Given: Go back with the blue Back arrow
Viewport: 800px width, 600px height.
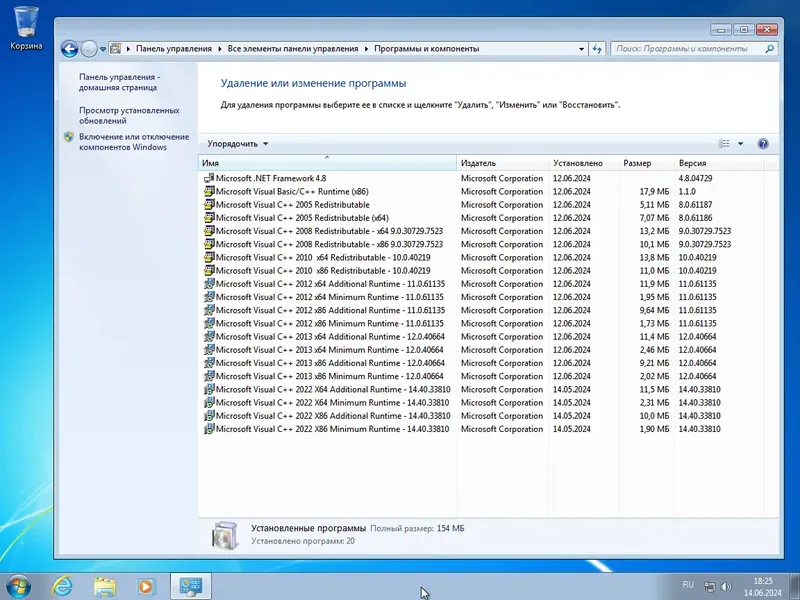Looking at the screenshot, I should (70, 49).
